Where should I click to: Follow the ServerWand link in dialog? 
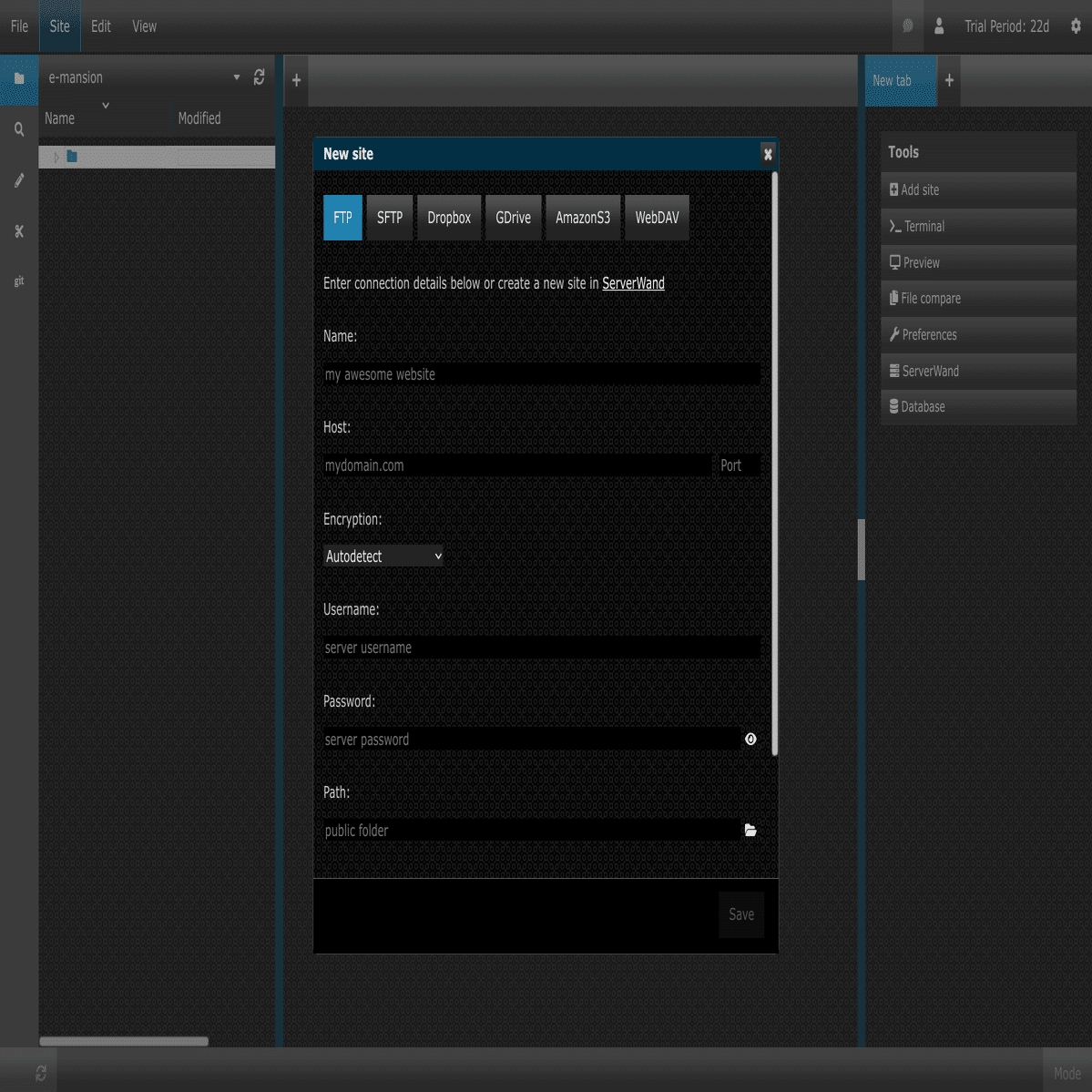[x=633, y=283]
